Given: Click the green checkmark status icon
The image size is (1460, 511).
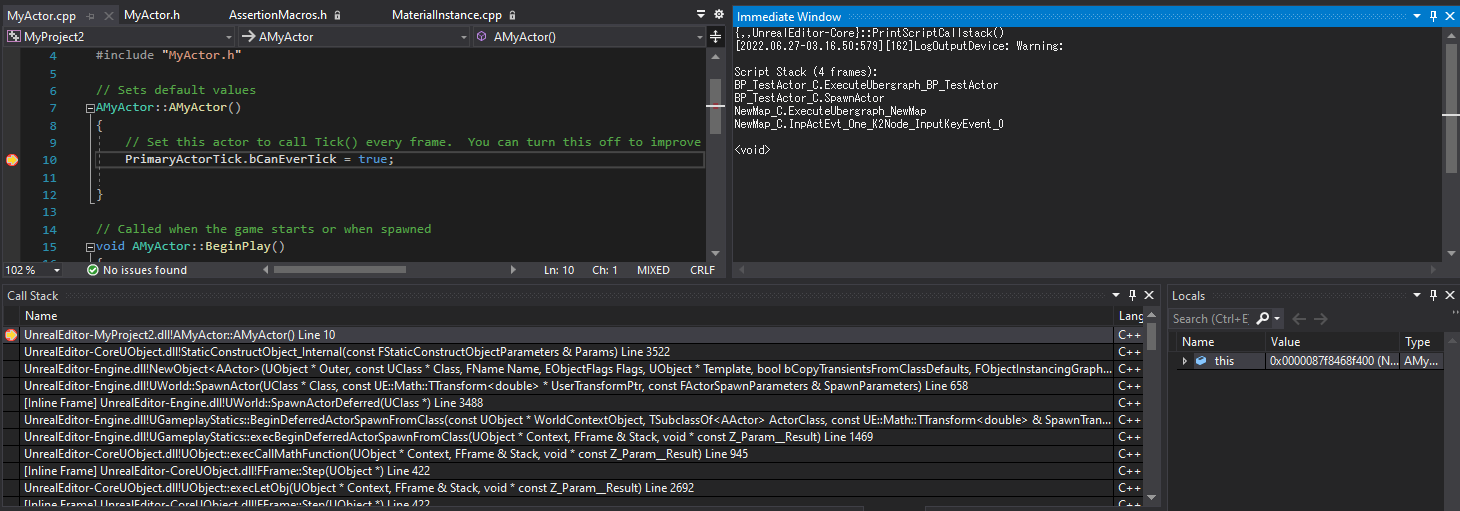Looking at the screenshot, I should [93, 270].
